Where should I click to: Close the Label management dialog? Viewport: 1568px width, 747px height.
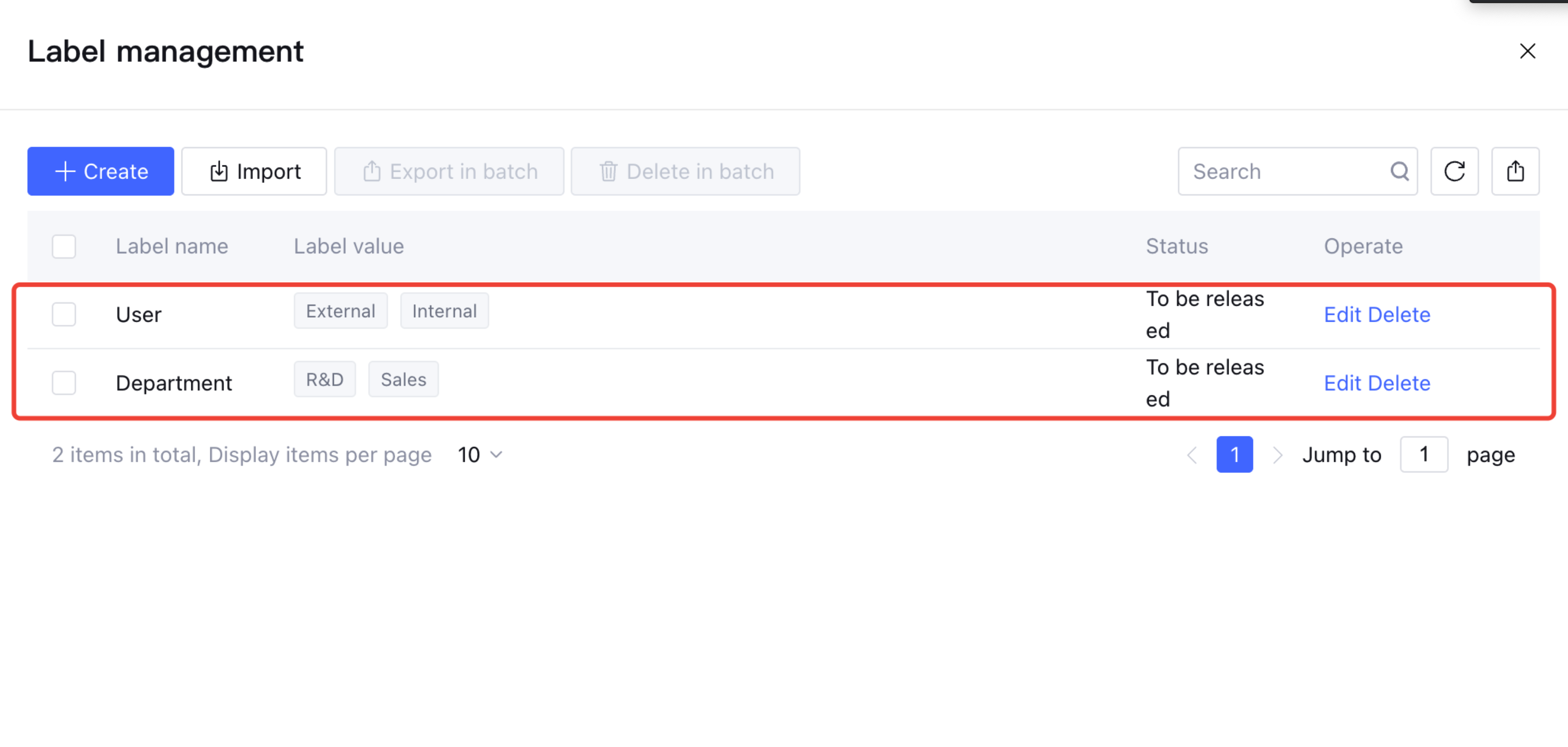(x=1527, y=51)
